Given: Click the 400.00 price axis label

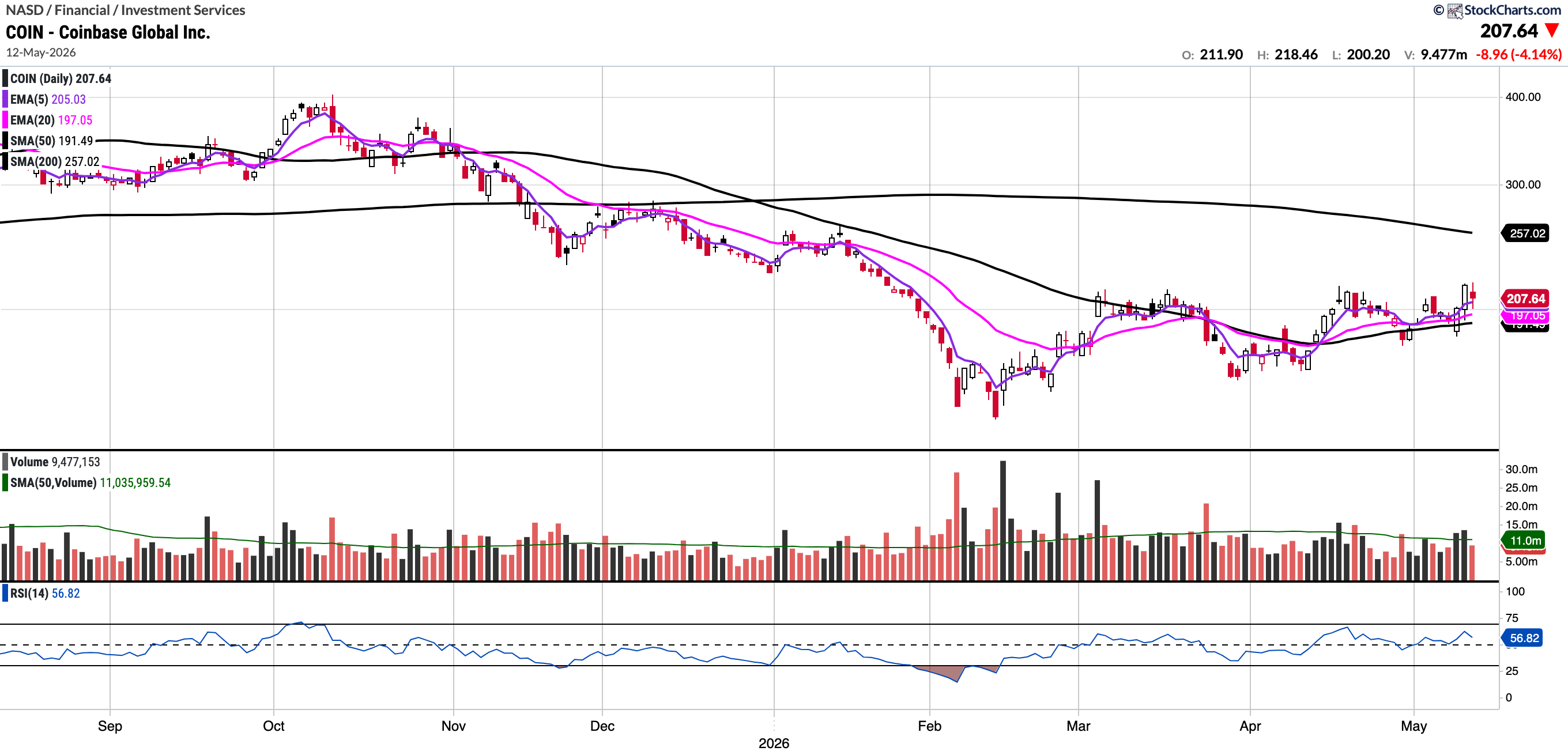Looking at the screenshot, I should tap(1523, 97).
